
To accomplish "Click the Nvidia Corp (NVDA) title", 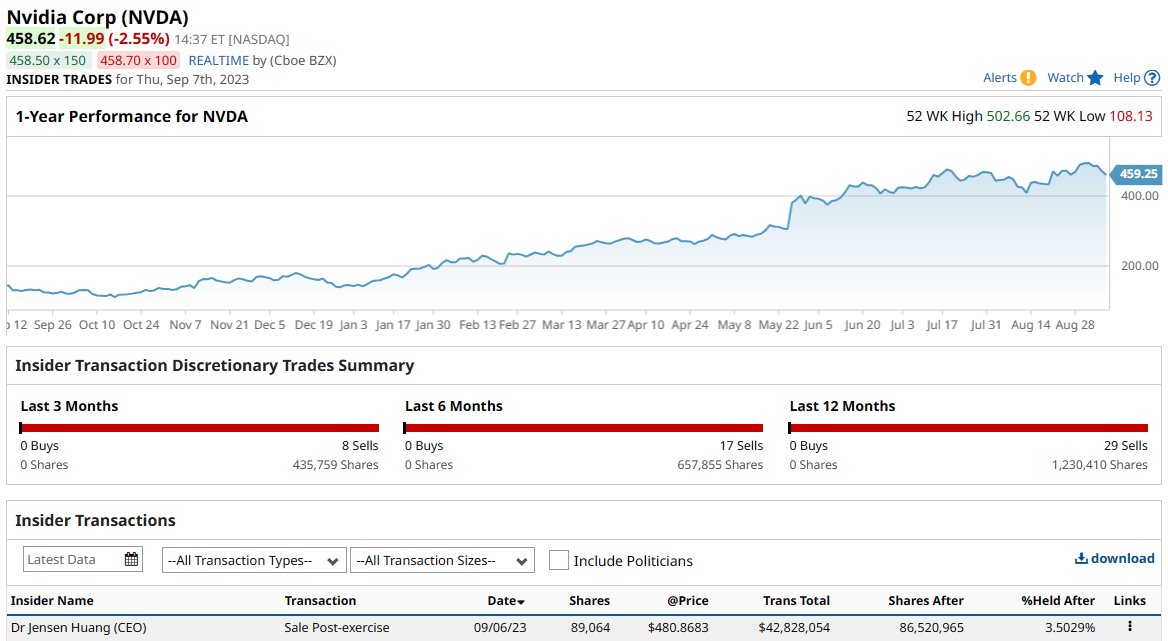I will (98, 17).
